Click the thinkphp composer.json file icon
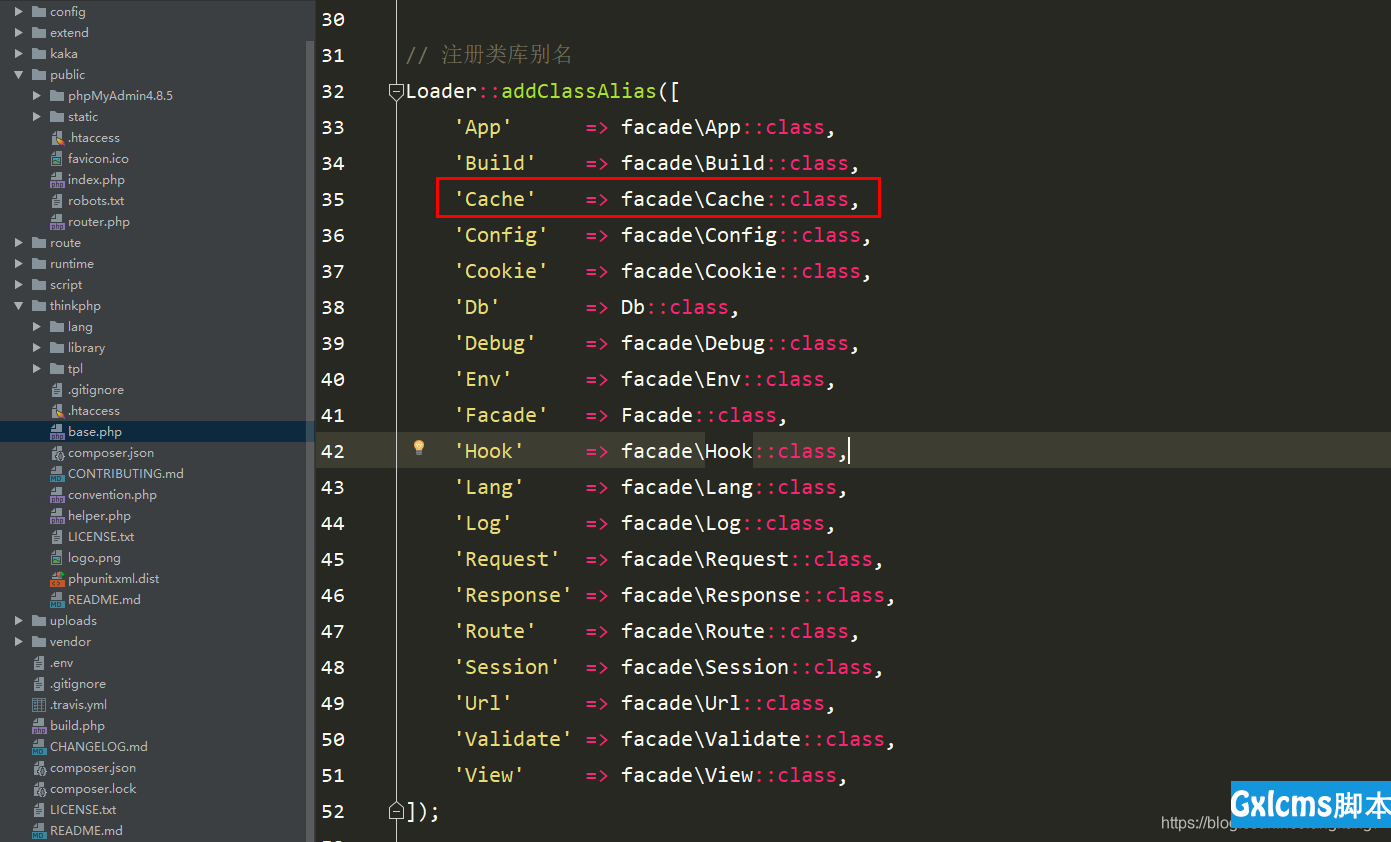1391x842 pixels. click(x=57, y=453)
